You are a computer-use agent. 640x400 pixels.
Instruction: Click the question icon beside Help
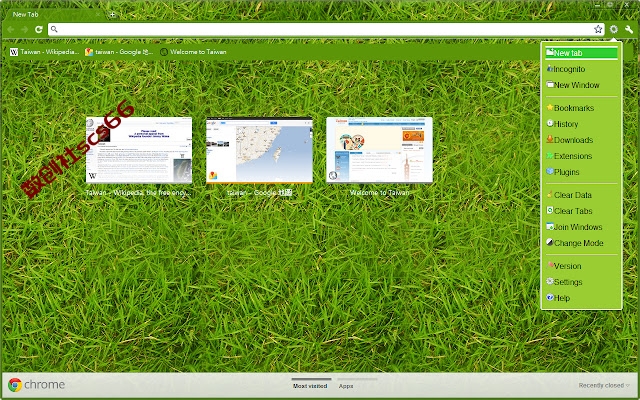tap(550, 297)
